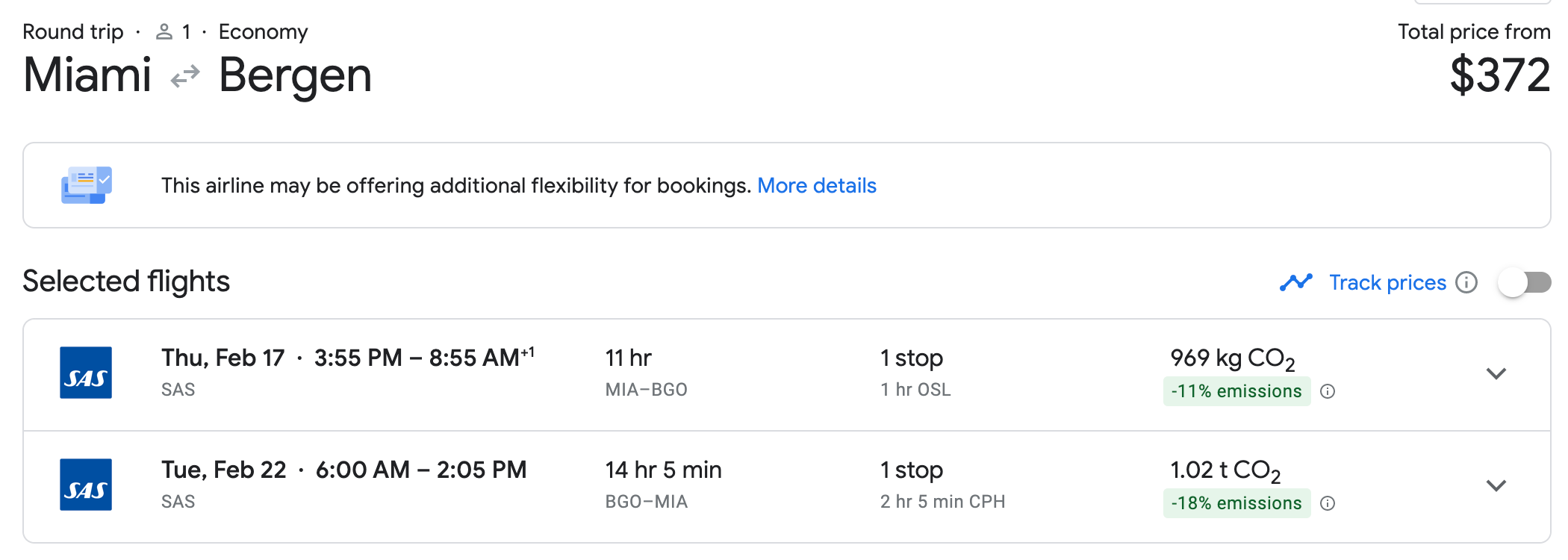
Task: Click the price tracking trend line icon
Action: pyautogui.click(x=1296, y=282)
